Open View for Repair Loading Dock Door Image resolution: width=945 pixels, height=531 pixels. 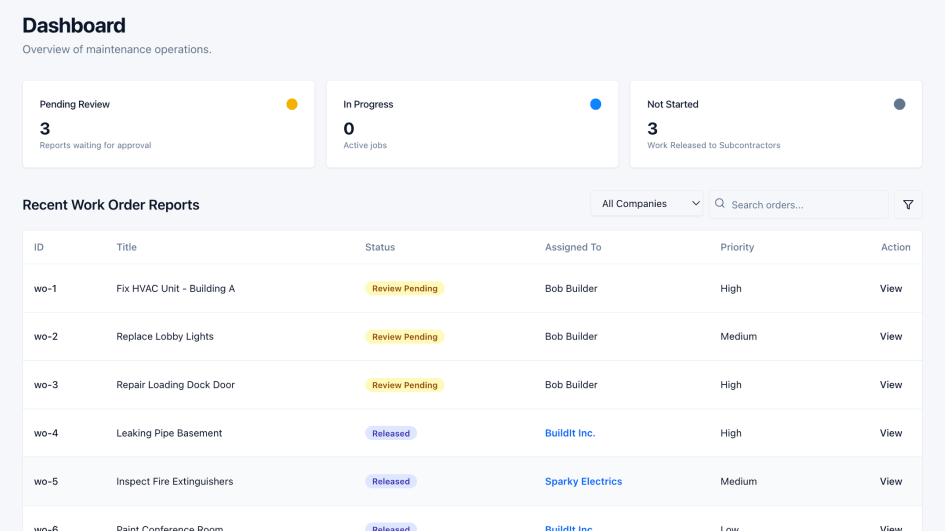[891, 385]
